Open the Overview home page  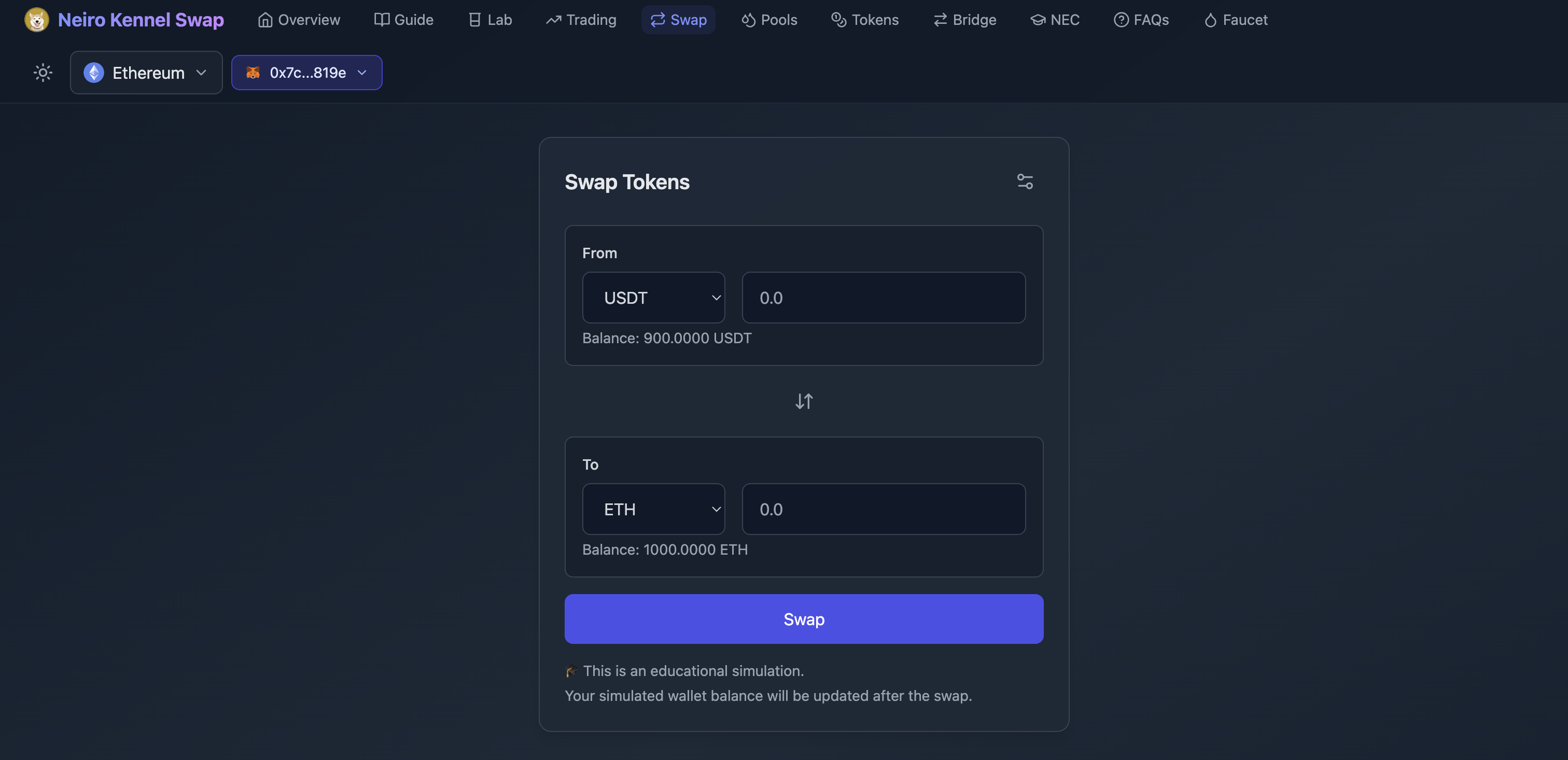pos(299,20)
